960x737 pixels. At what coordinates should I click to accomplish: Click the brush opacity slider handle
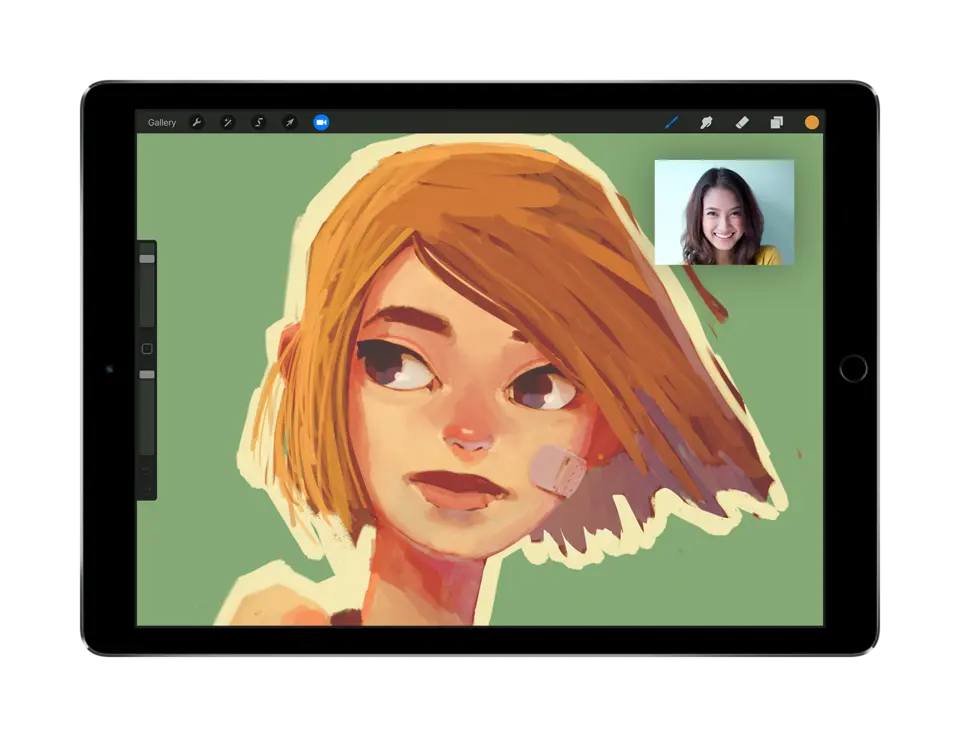pos(147,375)
